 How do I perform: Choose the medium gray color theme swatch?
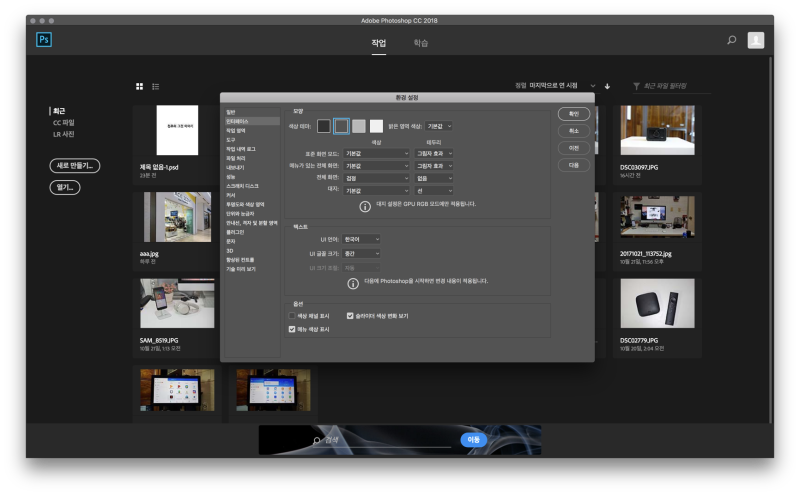click(359, 126)
